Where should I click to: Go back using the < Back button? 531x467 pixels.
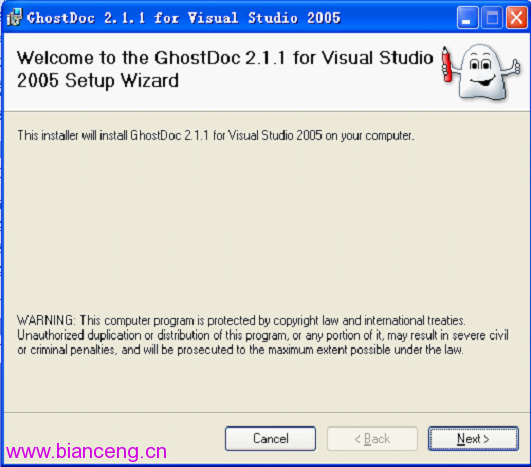(x=372, y=439)
